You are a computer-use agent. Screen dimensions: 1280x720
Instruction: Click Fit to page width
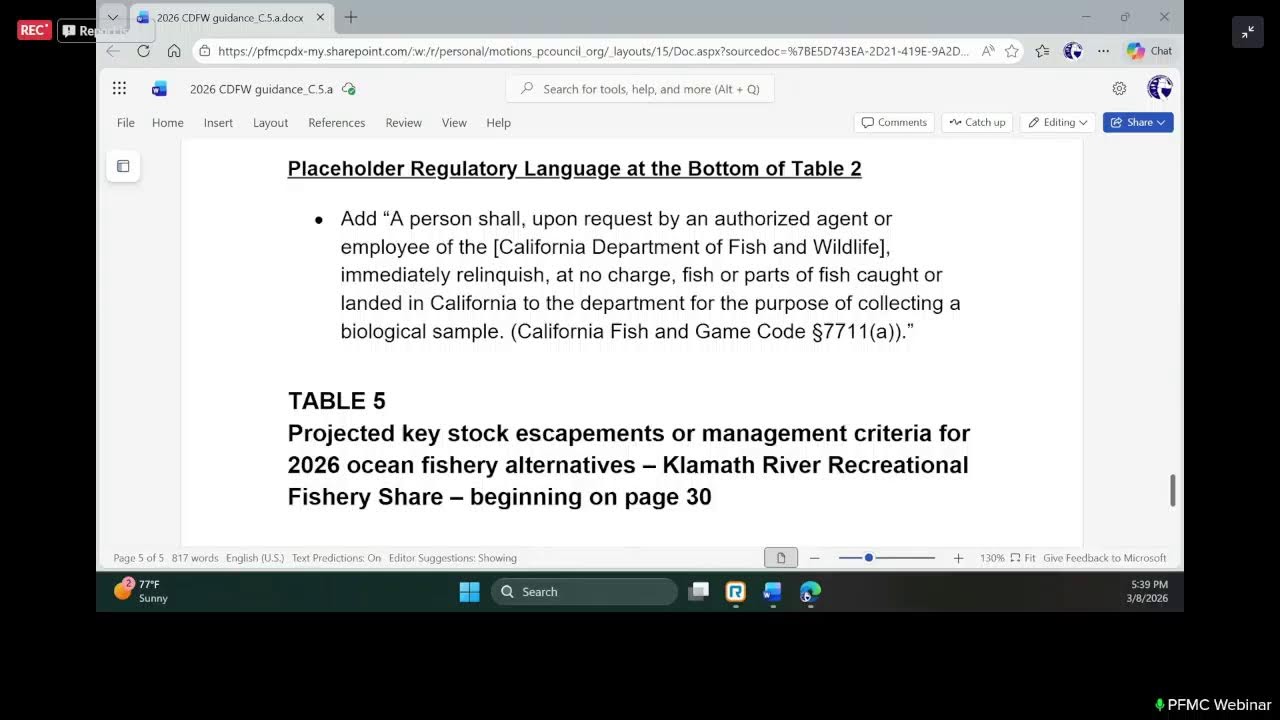point(1023,558)
